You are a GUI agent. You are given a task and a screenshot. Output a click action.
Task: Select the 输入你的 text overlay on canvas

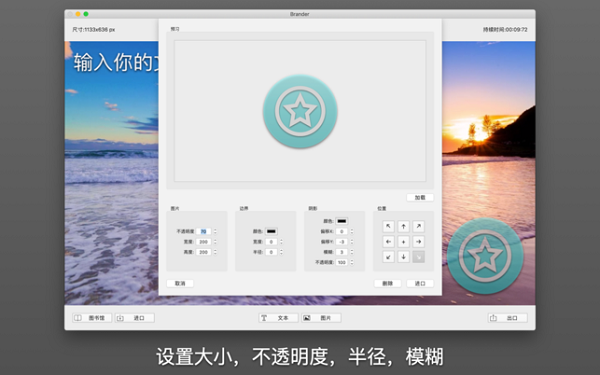116,62
